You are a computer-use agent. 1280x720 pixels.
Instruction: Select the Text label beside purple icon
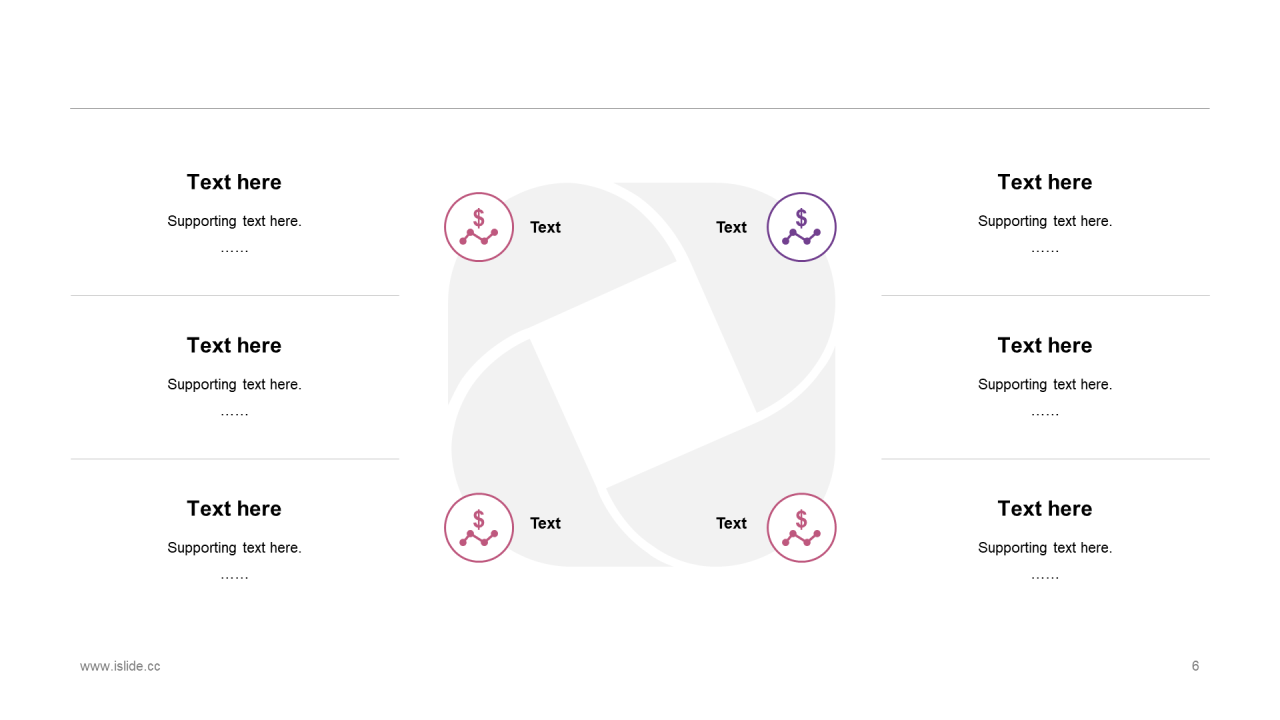[731, 227]
